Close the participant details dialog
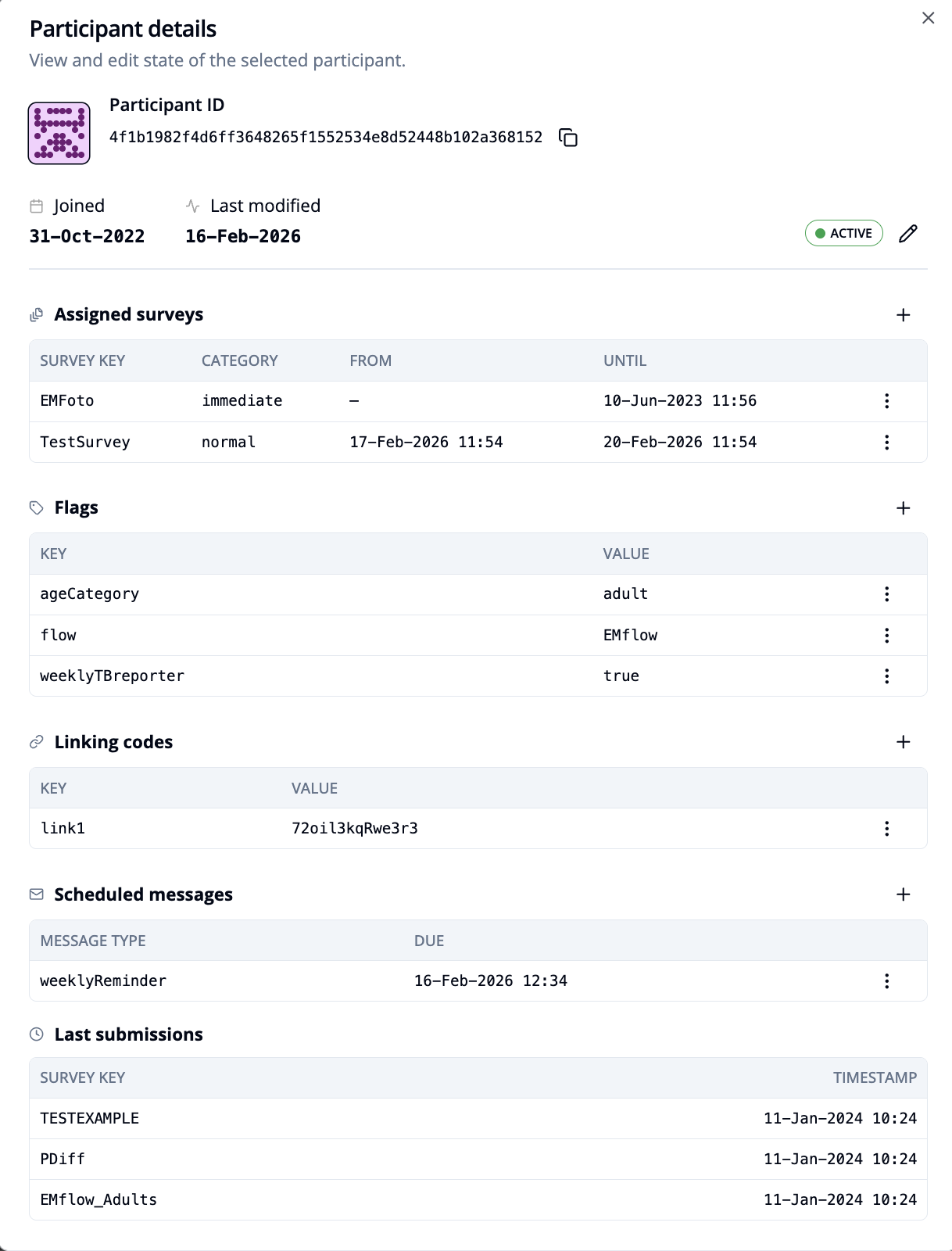Screen dimensions: 952x1251 [928, 18]
